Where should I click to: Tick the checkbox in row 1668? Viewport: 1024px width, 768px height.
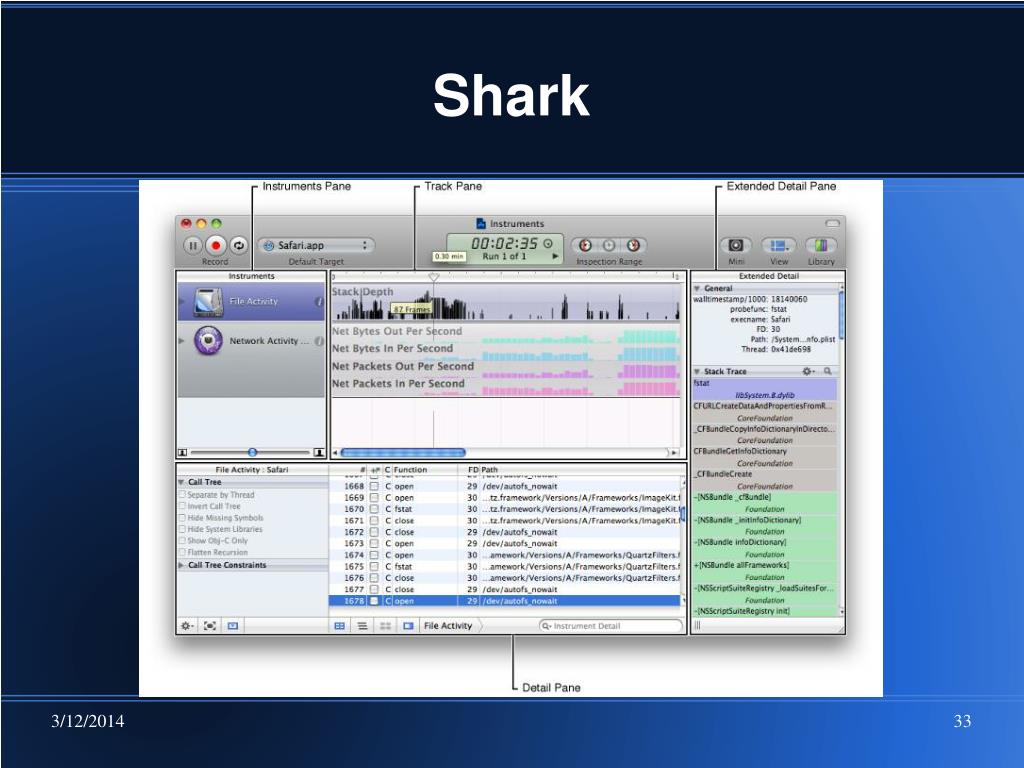pyautogui.click(x=374, y=487)
